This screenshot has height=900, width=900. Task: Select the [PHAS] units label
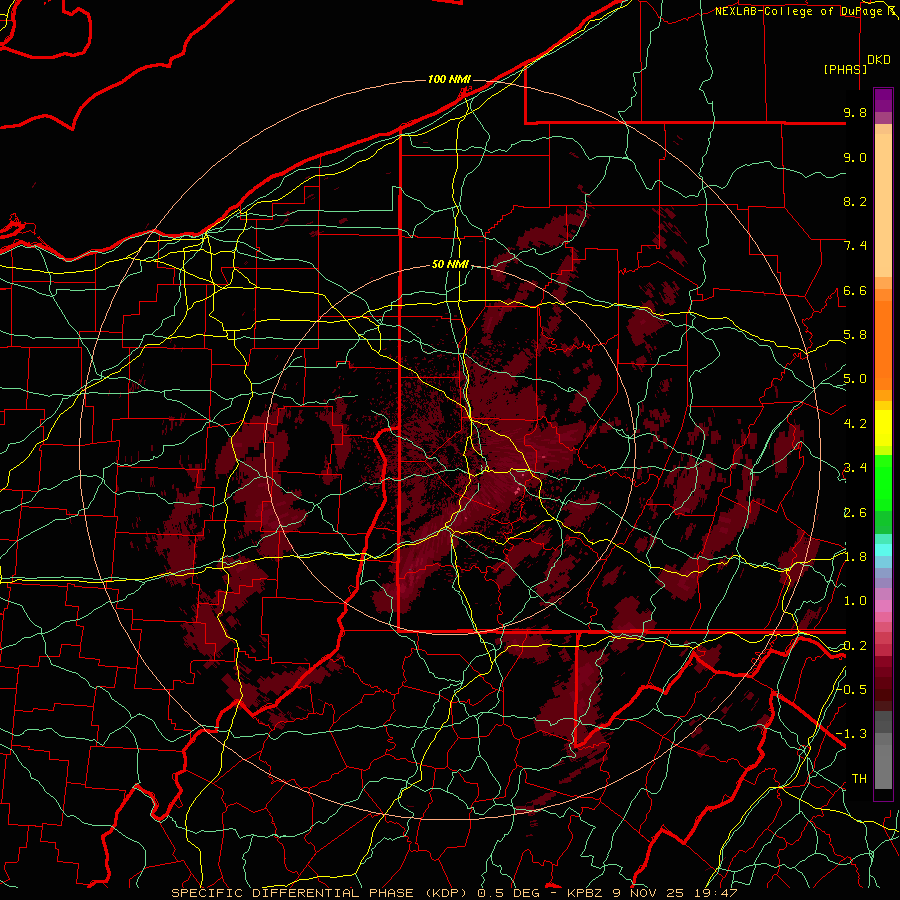(x=845, y=69)
